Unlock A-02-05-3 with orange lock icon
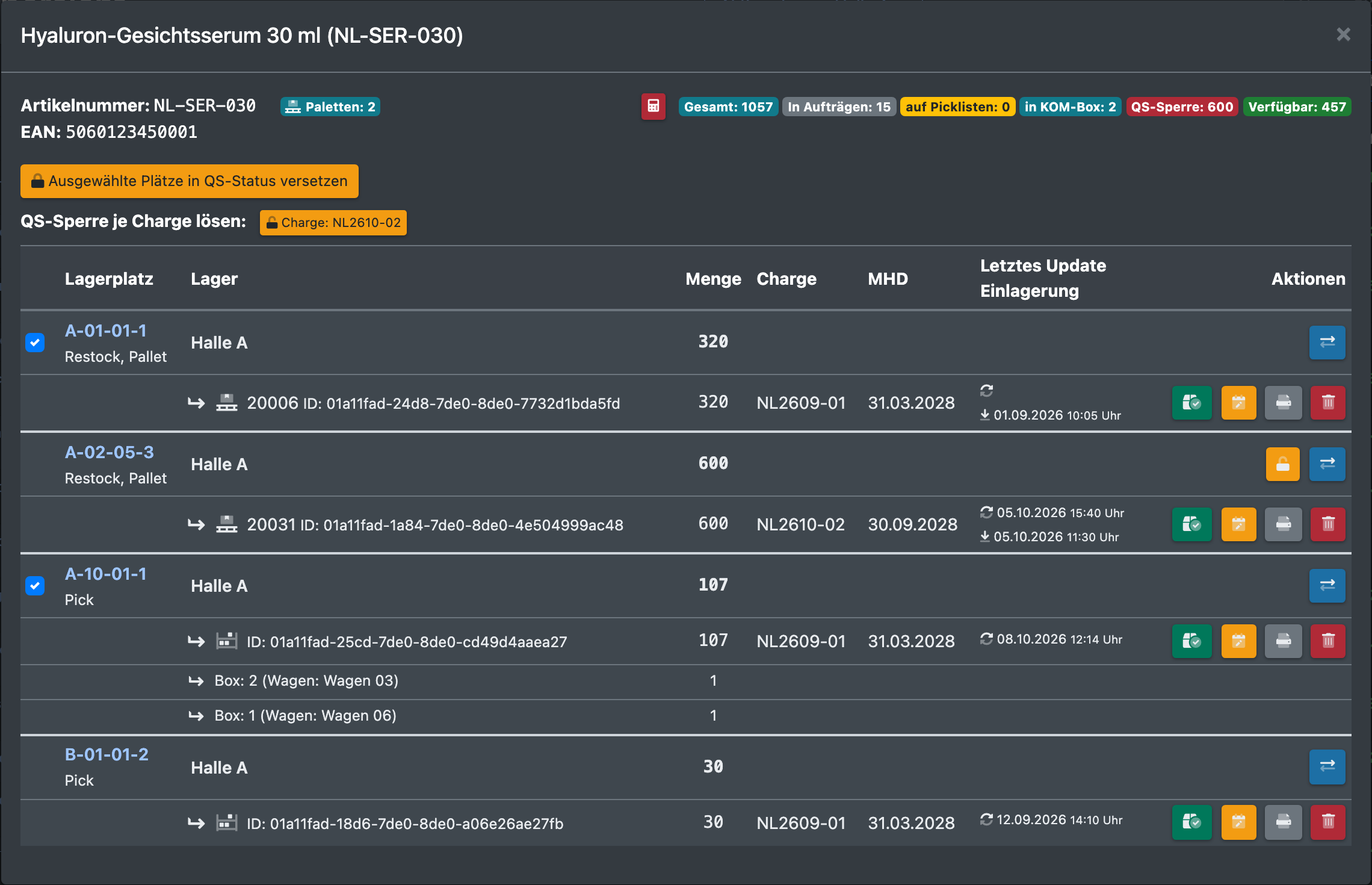Viewport: 1372px width, 885px height. click(1282, 464)
